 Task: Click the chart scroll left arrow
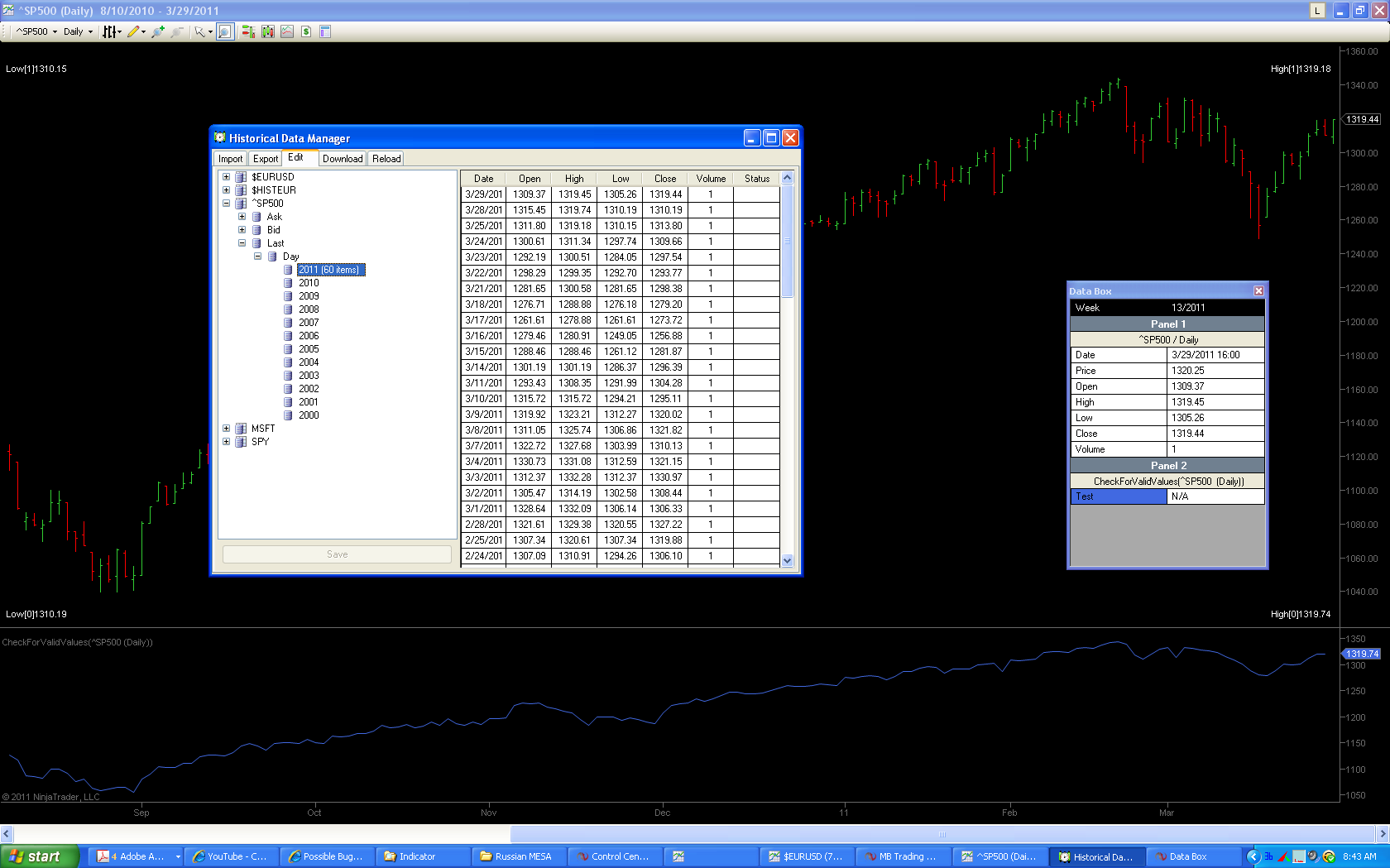tap(7, 834)
